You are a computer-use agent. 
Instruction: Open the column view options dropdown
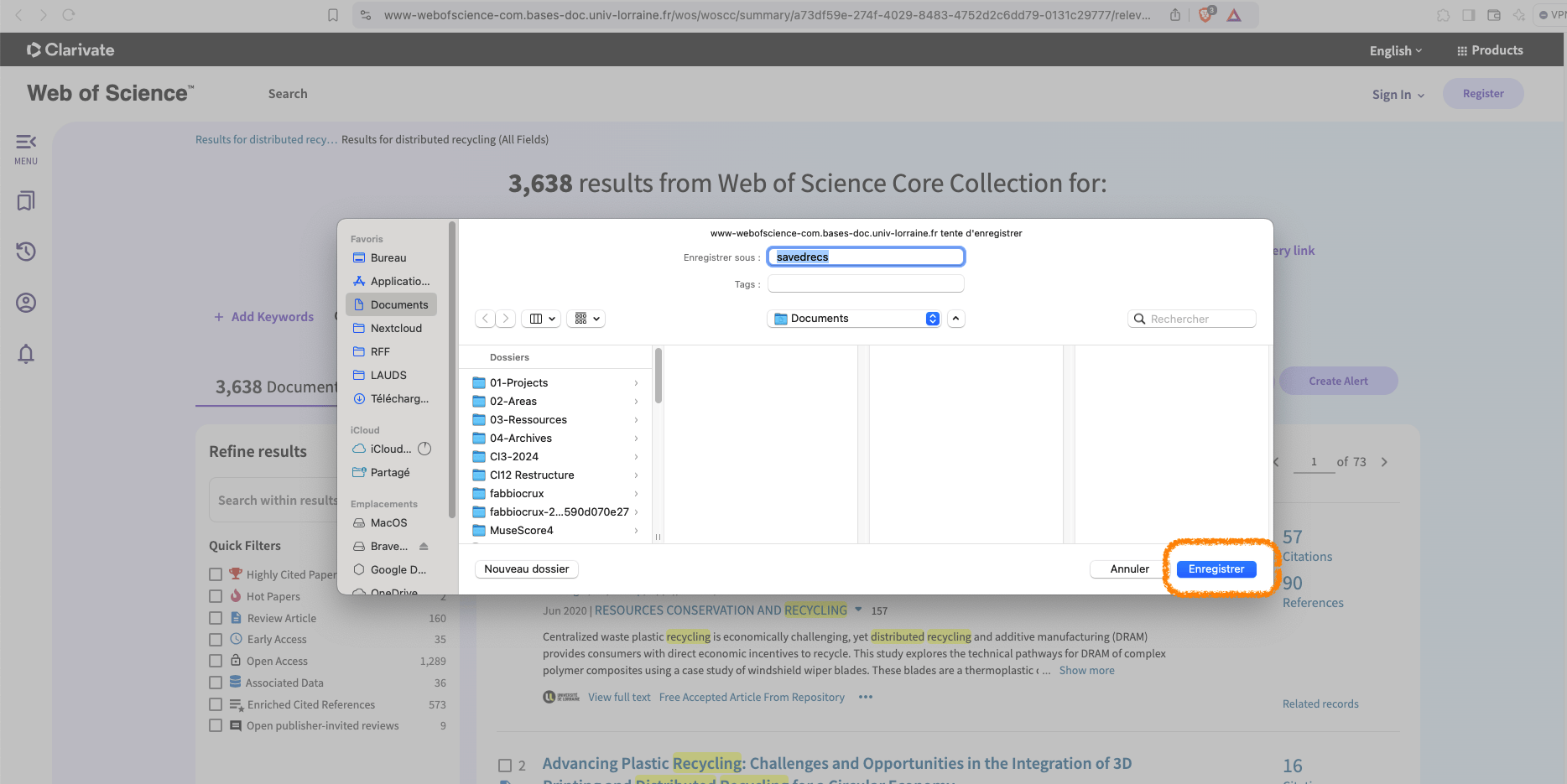pos(543,319)
